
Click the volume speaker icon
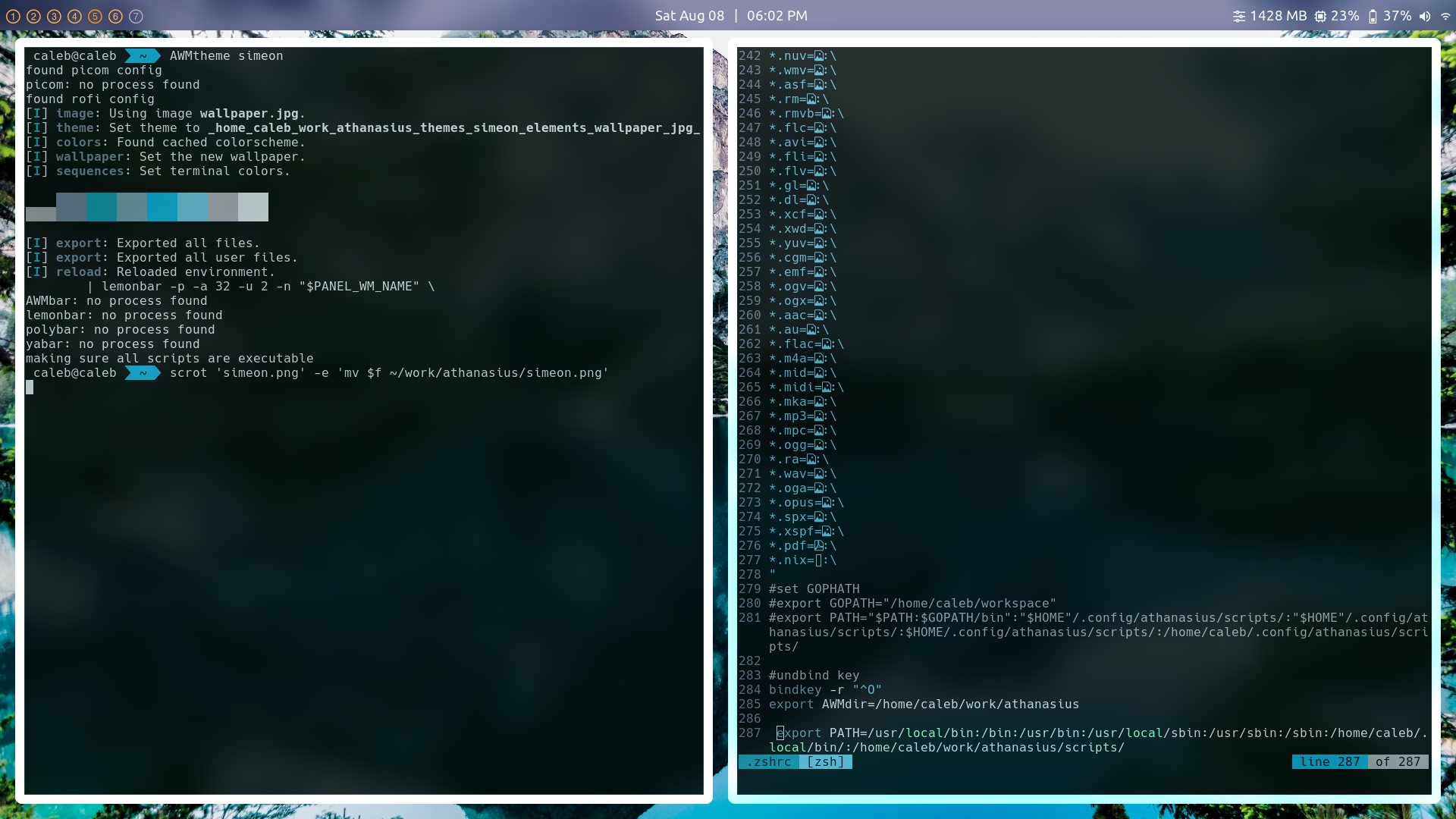1425,16
